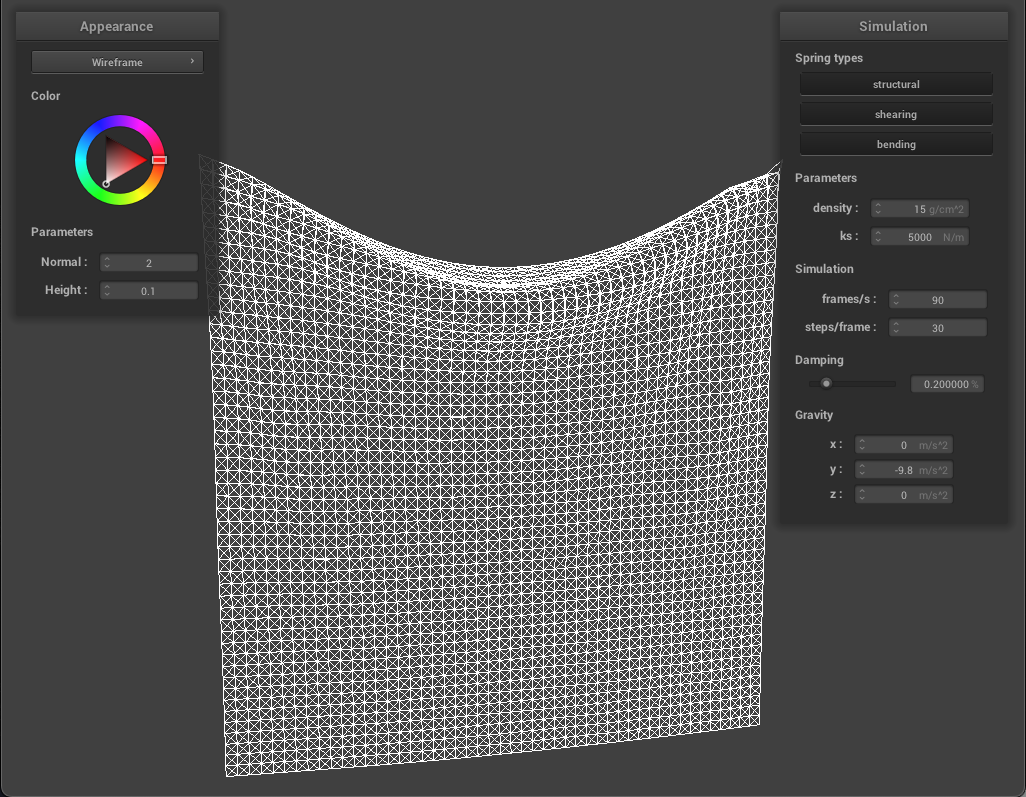
Task: Click the 'Color' section label
Action: (45, 96)
